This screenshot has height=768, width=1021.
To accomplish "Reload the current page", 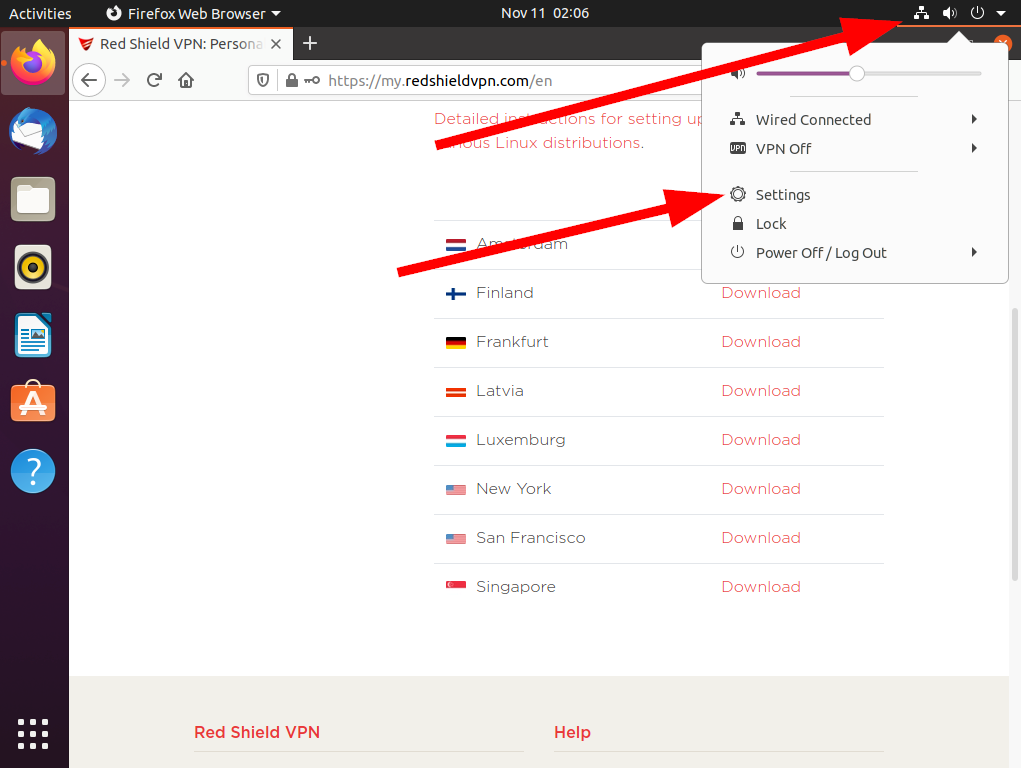I will click(154, 81).
